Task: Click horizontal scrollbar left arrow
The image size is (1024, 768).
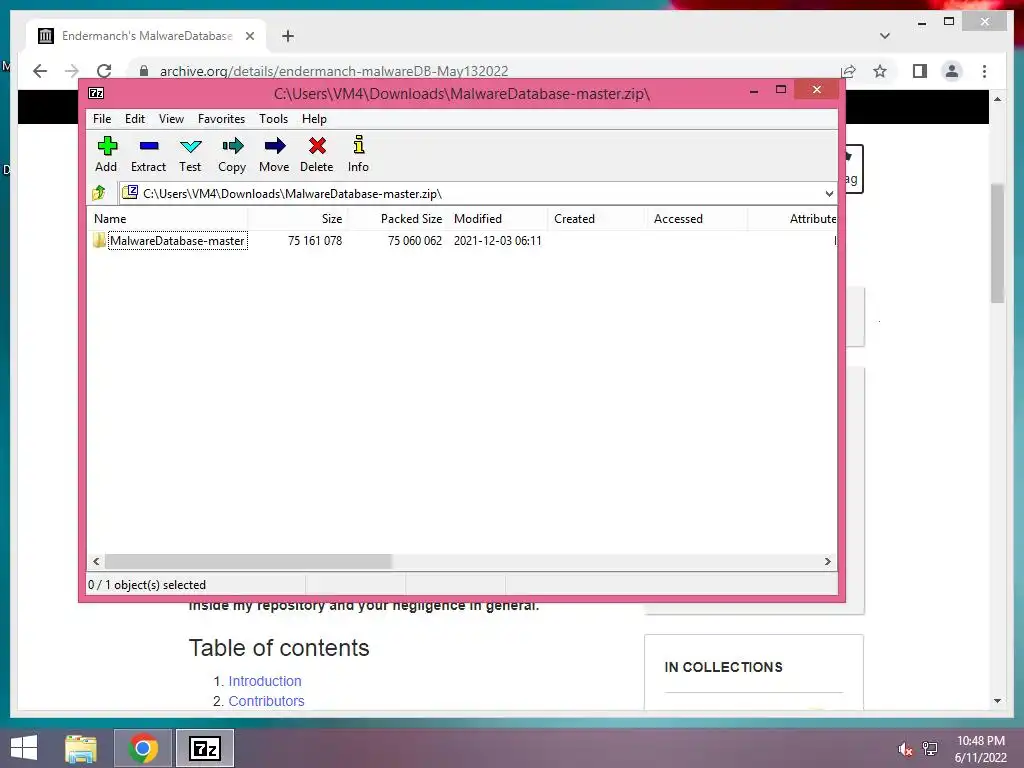Action: (96, 562)
